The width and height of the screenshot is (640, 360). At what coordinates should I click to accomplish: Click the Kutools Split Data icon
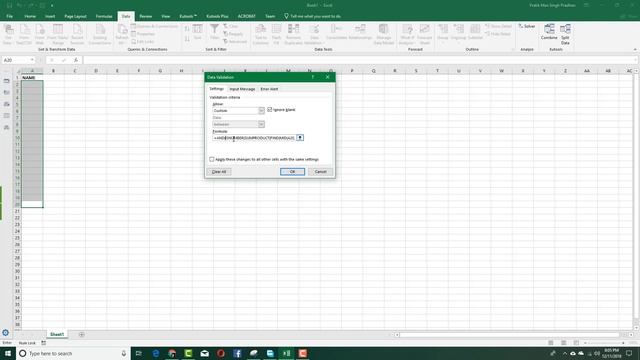coord(565,34)
